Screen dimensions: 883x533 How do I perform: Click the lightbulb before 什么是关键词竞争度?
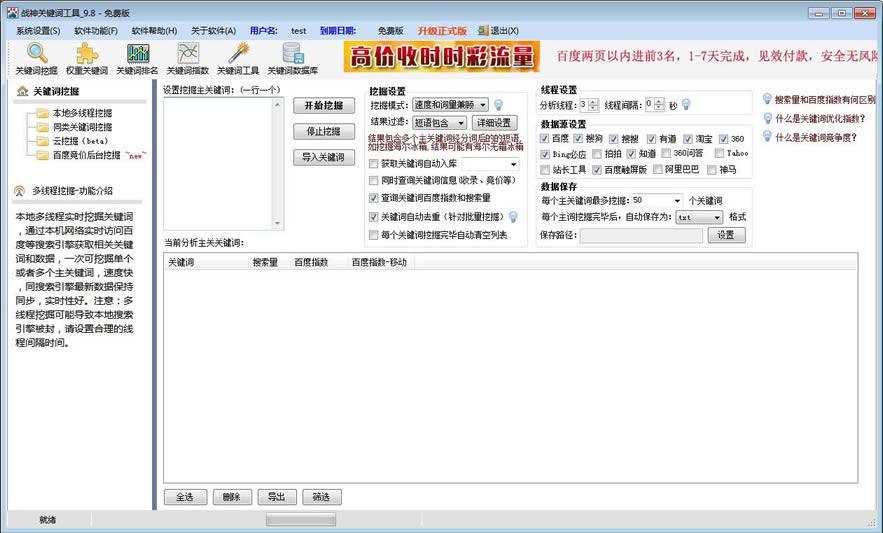767,136
